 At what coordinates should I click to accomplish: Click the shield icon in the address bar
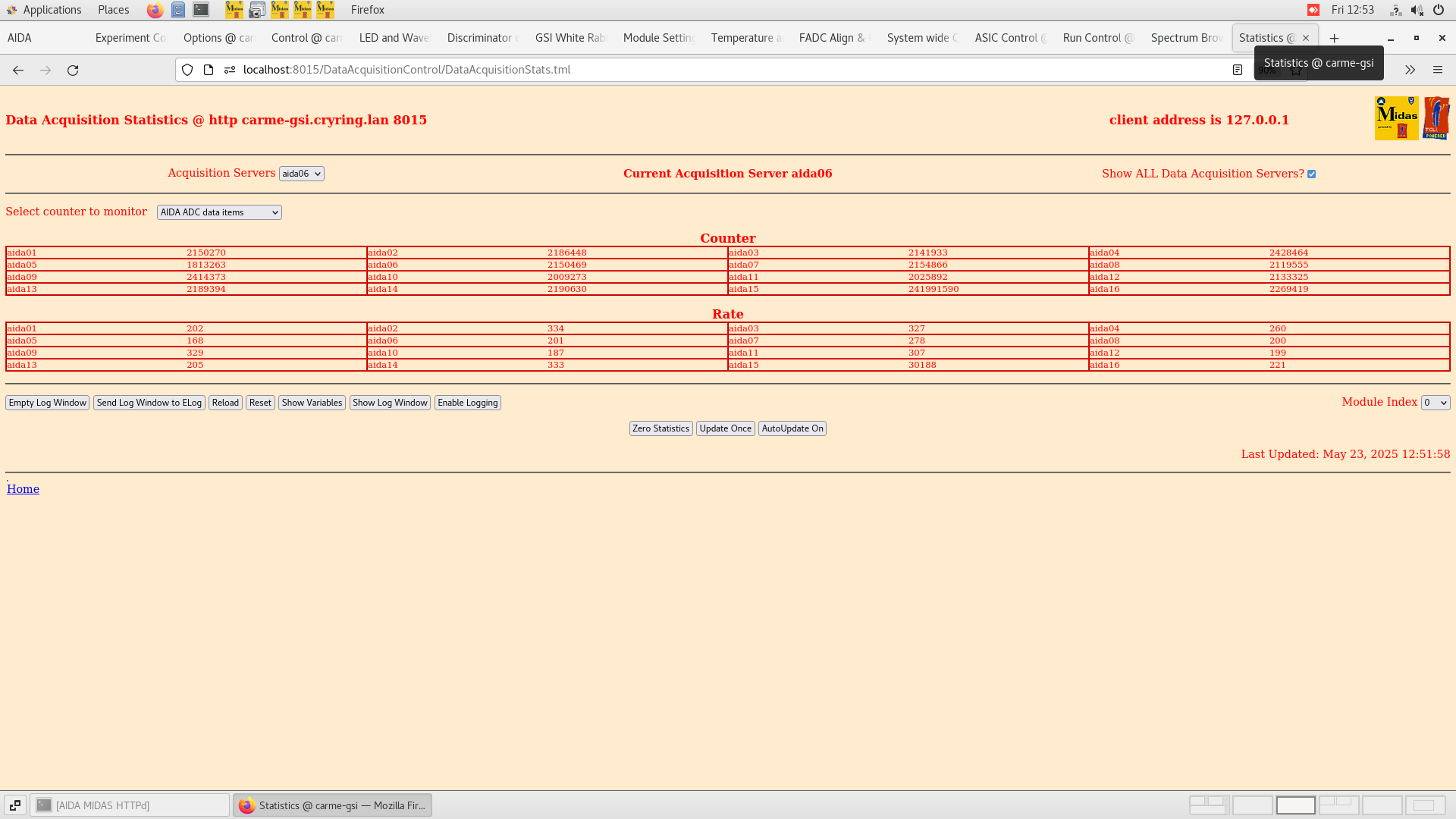pyautogui.click(x=187, y=69)
